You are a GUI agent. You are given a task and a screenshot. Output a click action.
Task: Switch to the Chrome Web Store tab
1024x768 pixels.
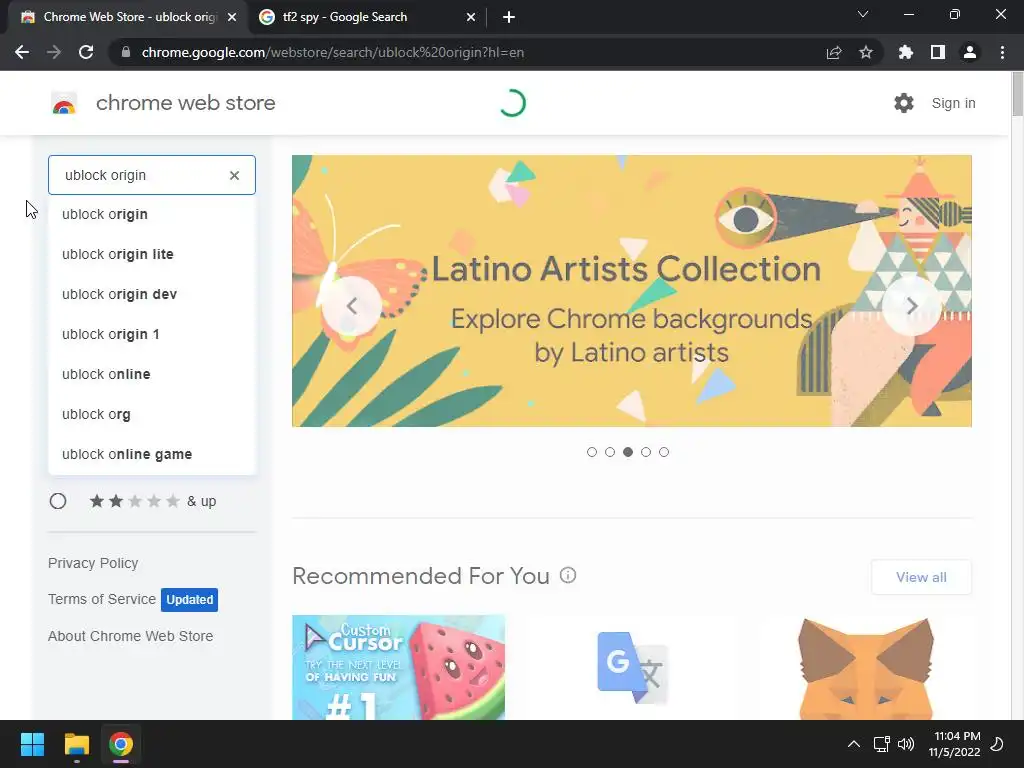[127, 17]
